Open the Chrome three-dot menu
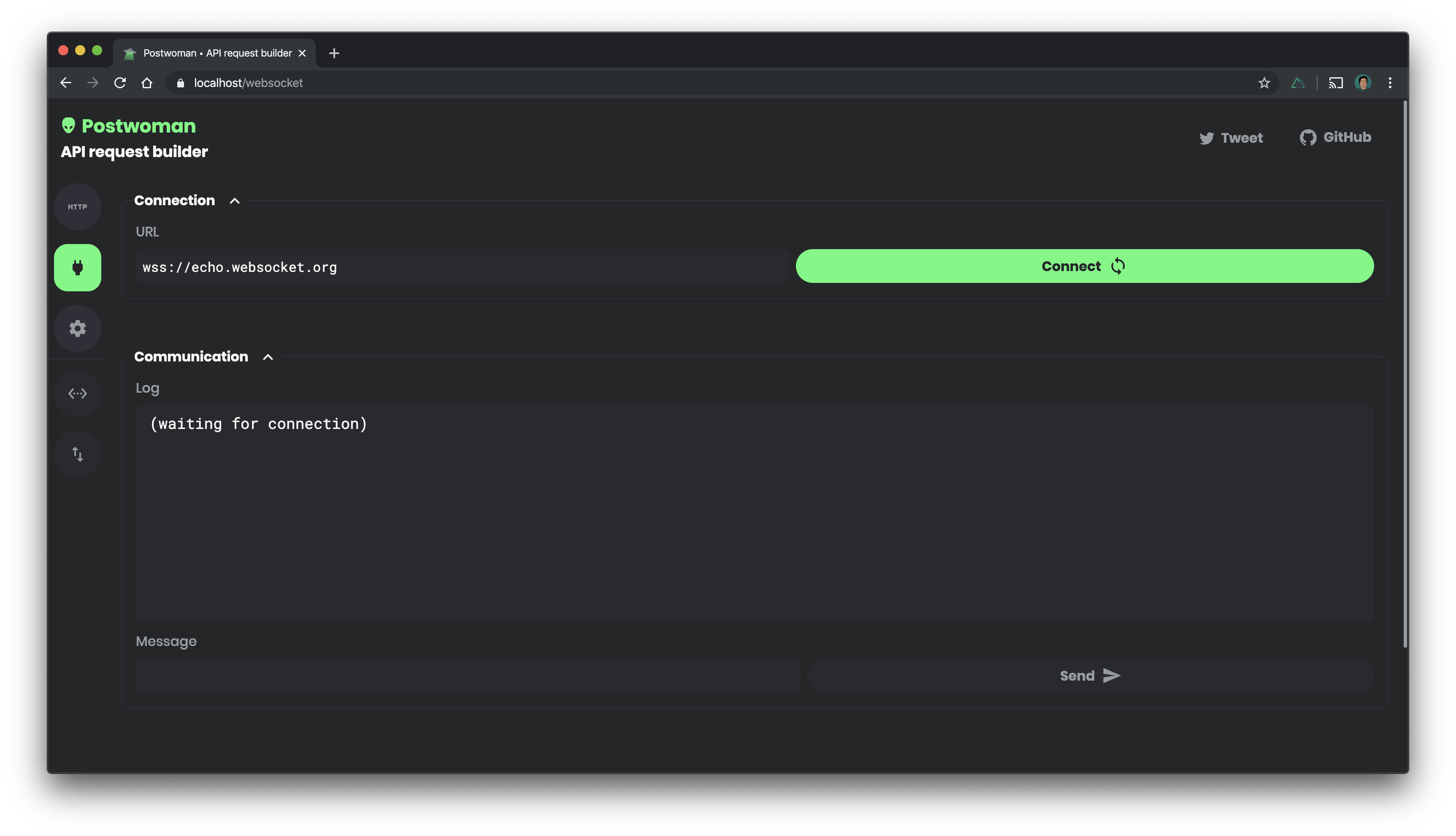The width and height of the screenshot is (1456, 836). pos(1389,83)
